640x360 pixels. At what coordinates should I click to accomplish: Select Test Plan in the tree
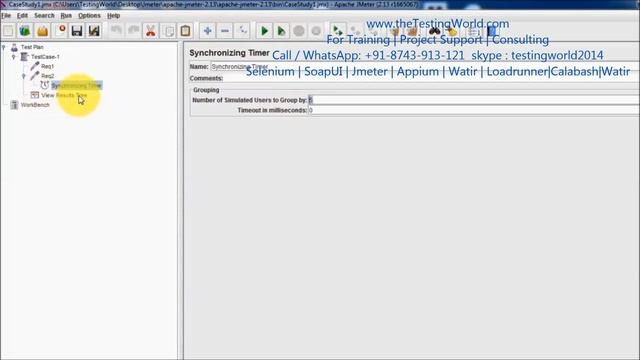point(32,47)
